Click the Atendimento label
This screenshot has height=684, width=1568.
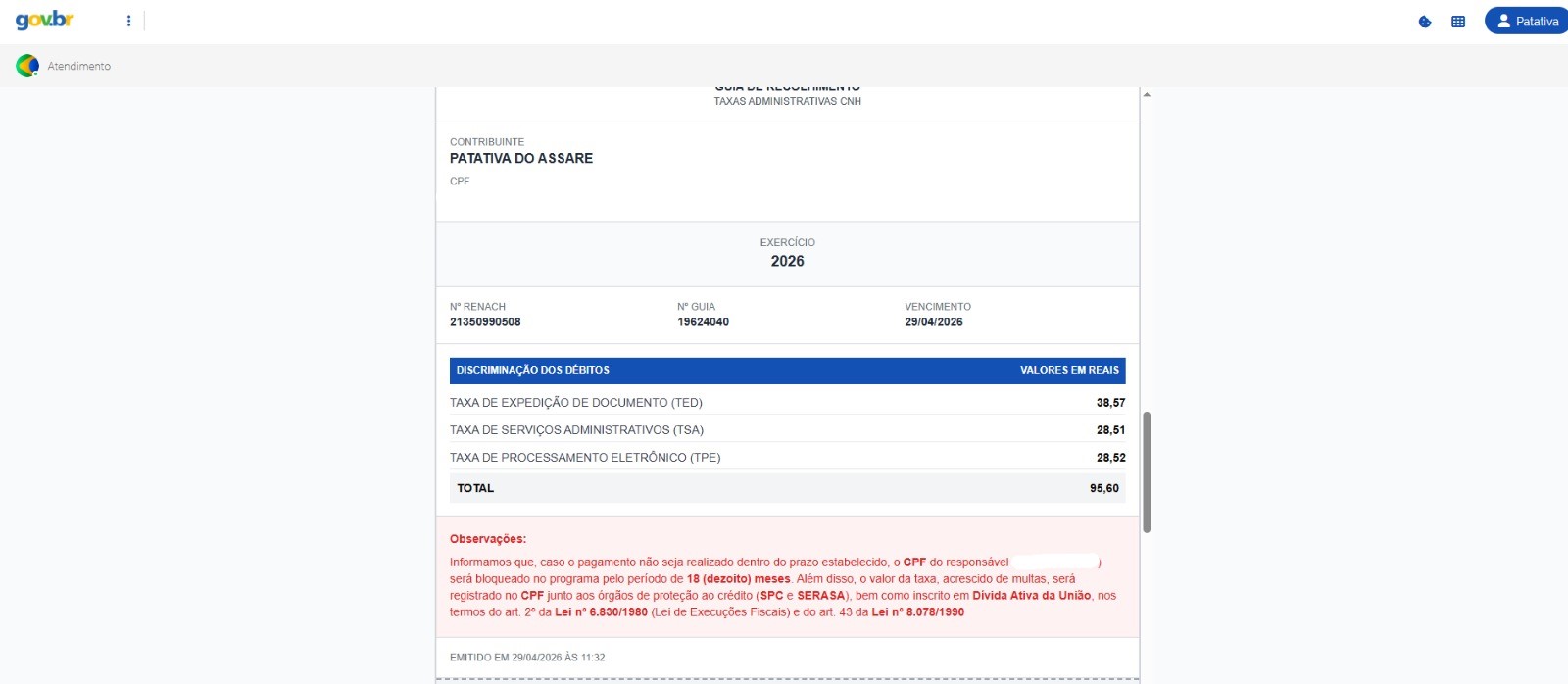[x=79, y=66]
